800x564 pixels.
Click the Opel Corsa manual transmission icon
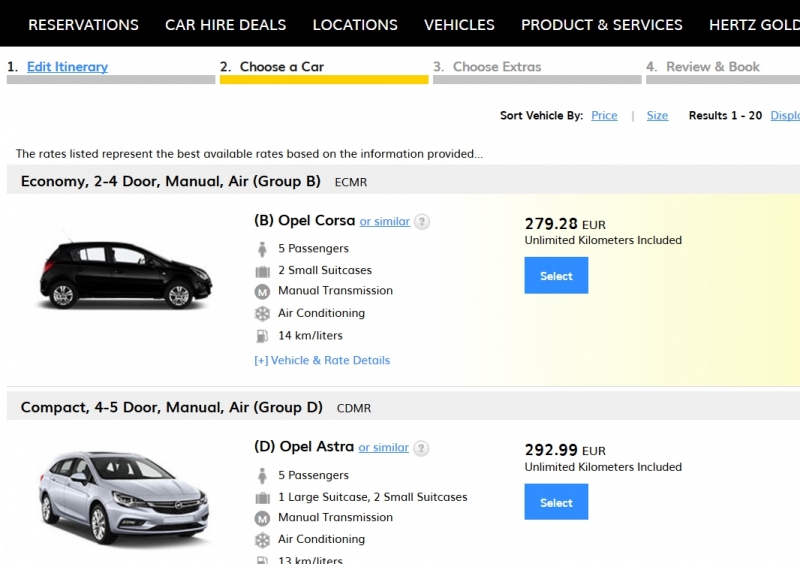[x=262, y=292]
